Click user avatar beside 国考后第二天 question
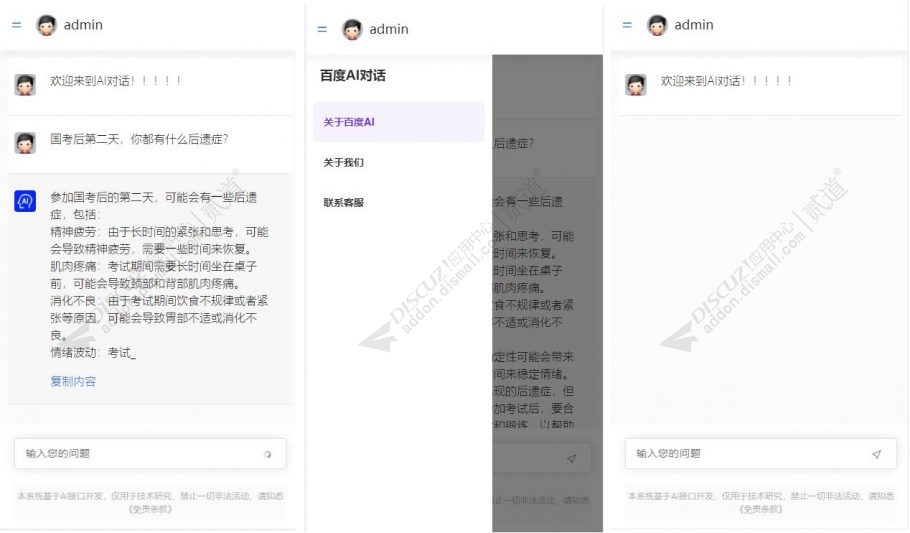 tap(25, 143)
